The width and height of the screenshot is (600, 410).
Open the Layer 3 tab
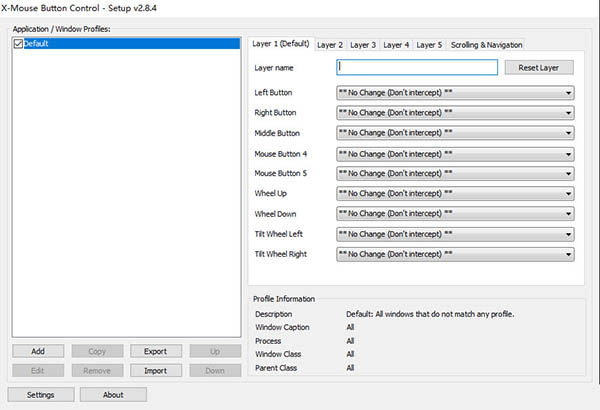pyautogui.click(x=363, y=45)
